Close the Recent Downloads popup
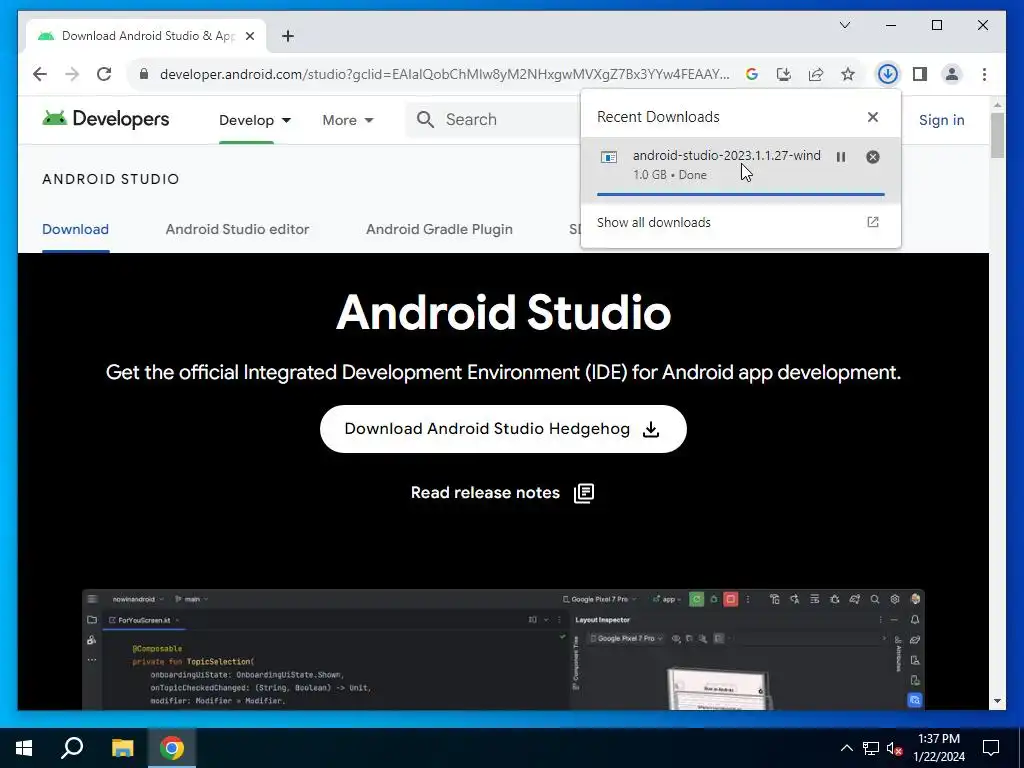The height and width of the screenshot is (768, 1024). click(872, 117)
